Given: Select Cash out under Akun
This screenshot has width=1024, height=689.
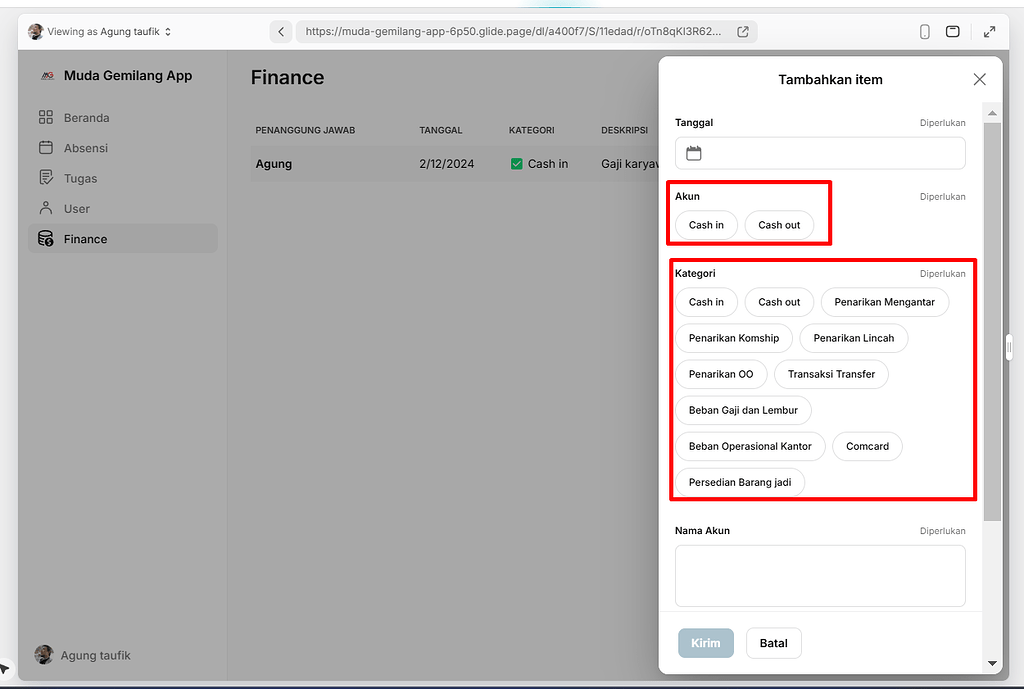Looking at the screenshot, I should [x=779, y=225].
